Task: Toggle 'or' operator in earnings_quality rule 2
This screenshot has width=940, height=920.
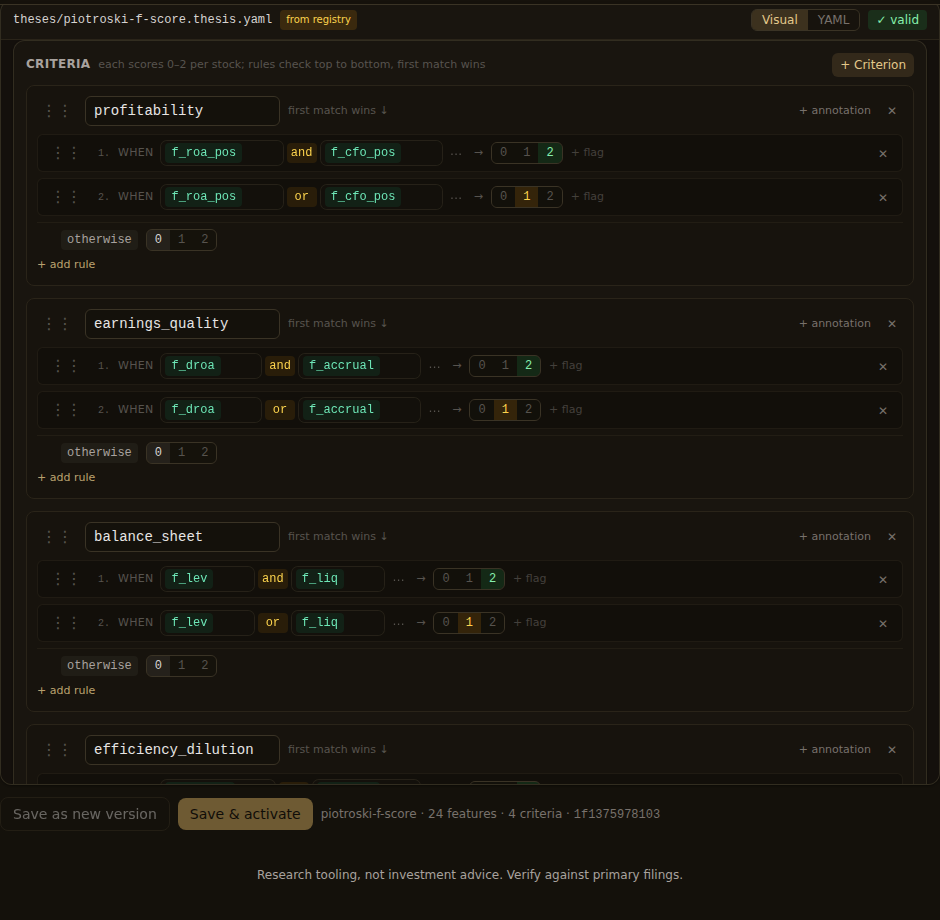Action: pyautogui.click(x=280, y=409)
